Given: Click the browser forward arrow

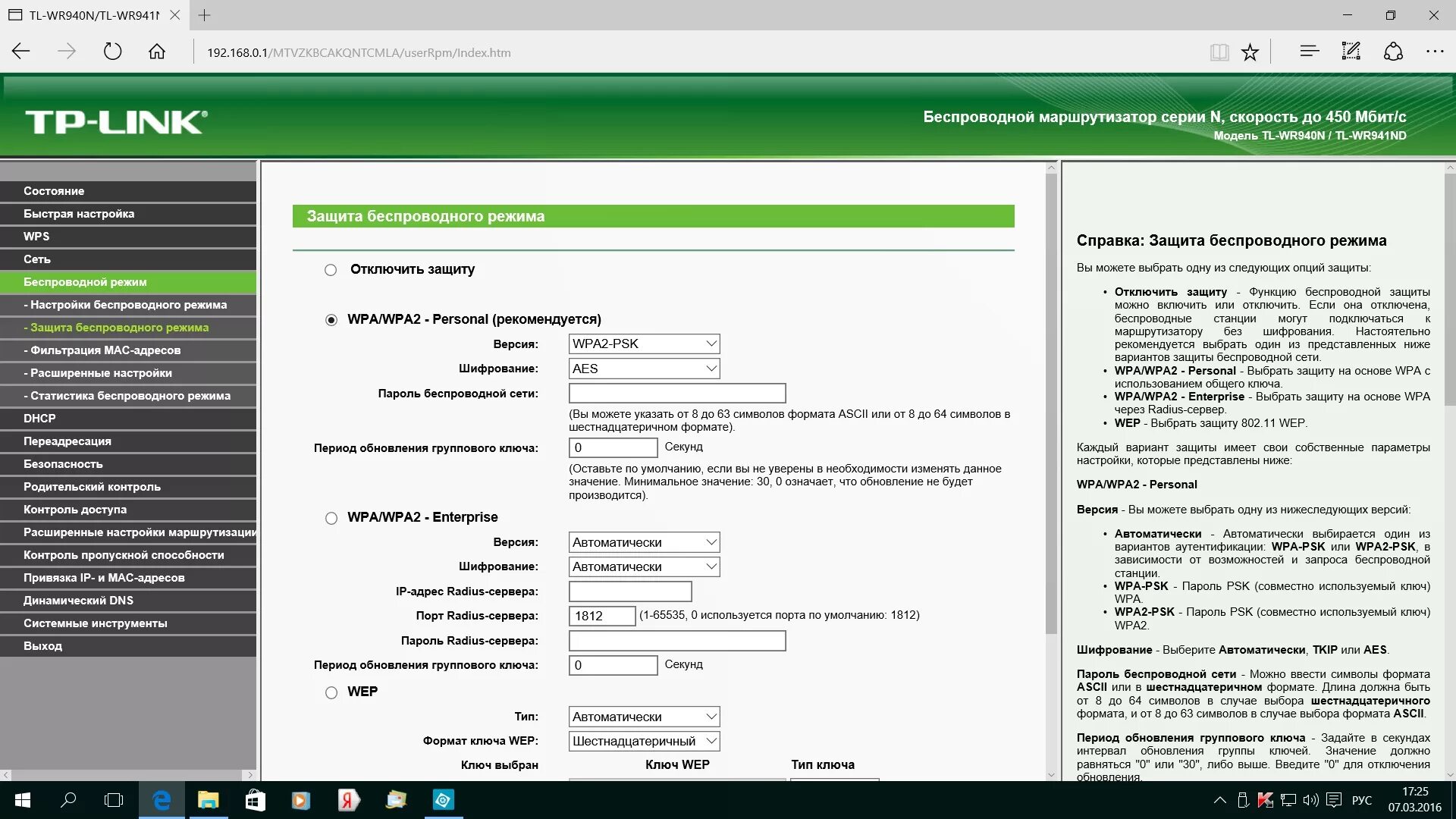Looking at the screenshot, I should [x=67, y=52].
